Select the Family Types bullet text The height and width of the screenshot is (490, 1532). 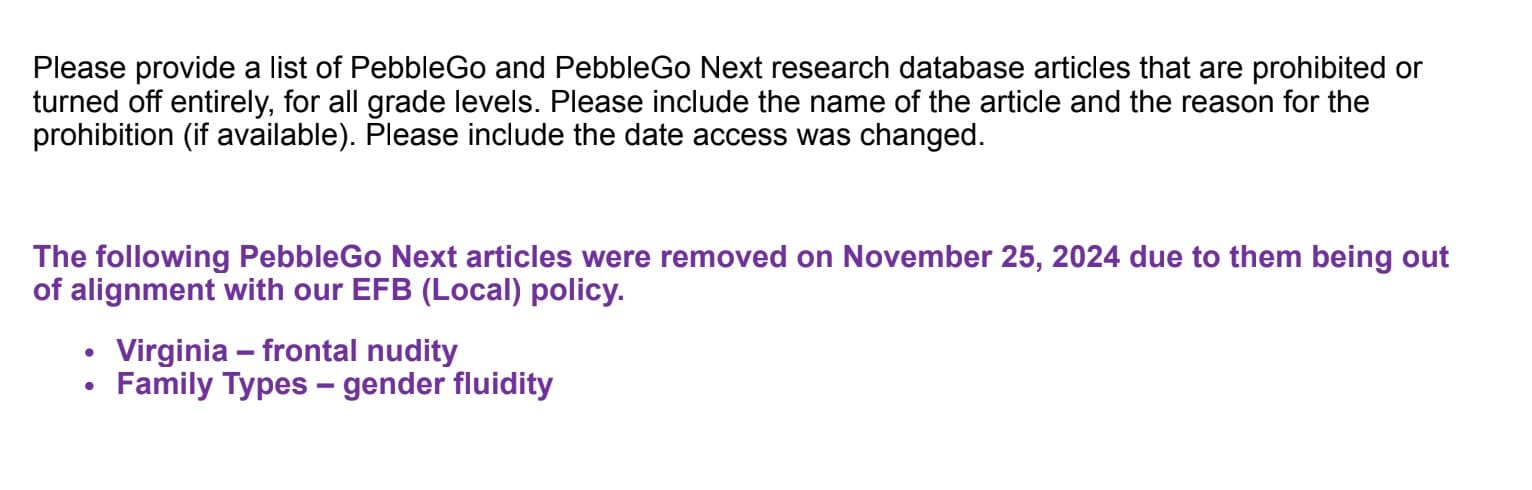coord(211,384)
